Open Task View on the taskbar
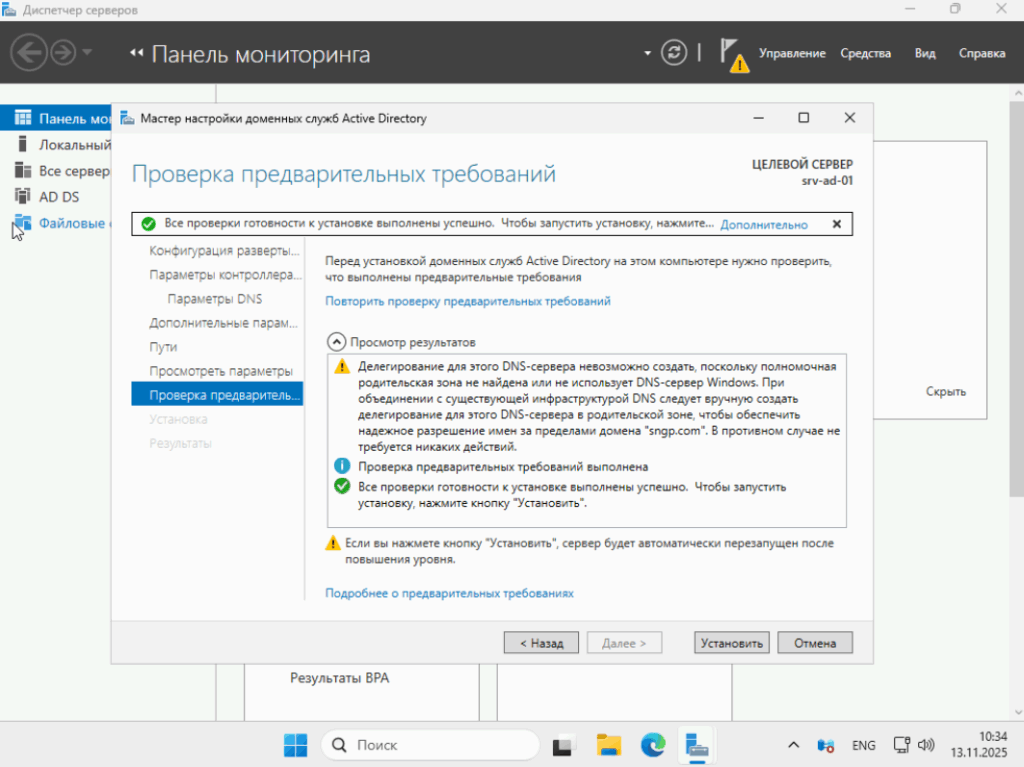The height and width of the screenshot is (767, 1024). point(565,745)
